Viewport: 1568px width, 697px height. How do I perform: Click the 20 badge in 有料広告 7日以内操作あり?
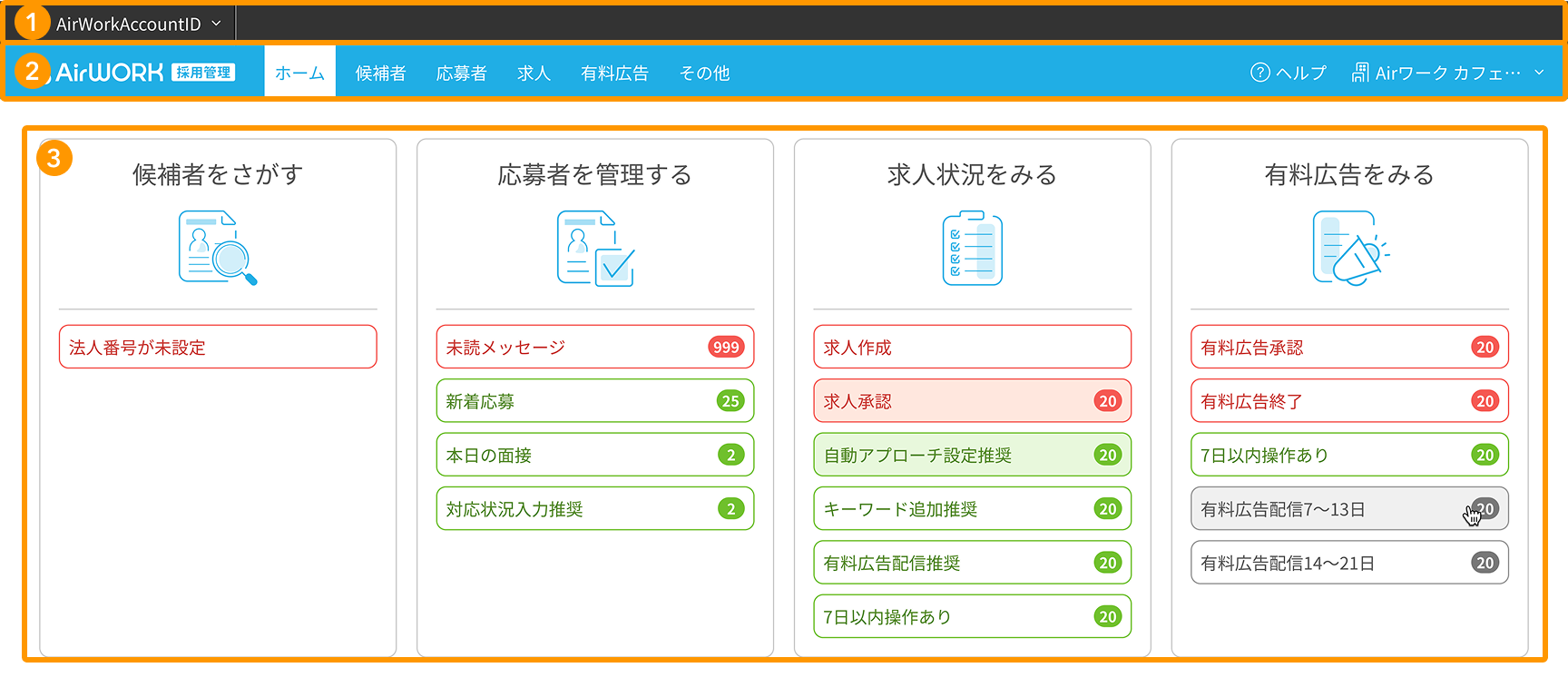tap(1485, 455)
